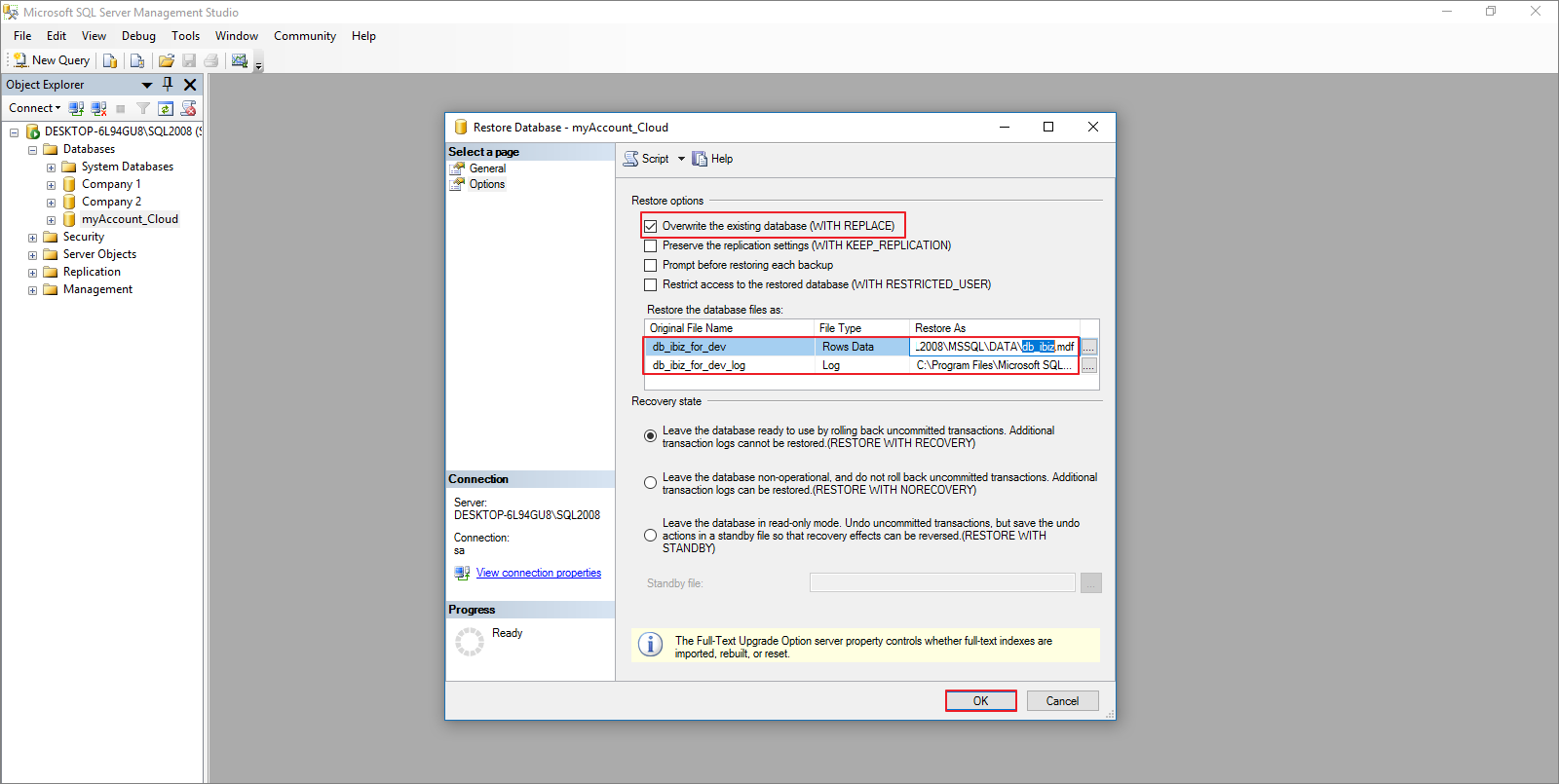The height and width of the screenshot is (784, 1559).
Task: Click the script-with-red-X icon in Object Explorer toolbar
Action: click(x=188, y=108)
